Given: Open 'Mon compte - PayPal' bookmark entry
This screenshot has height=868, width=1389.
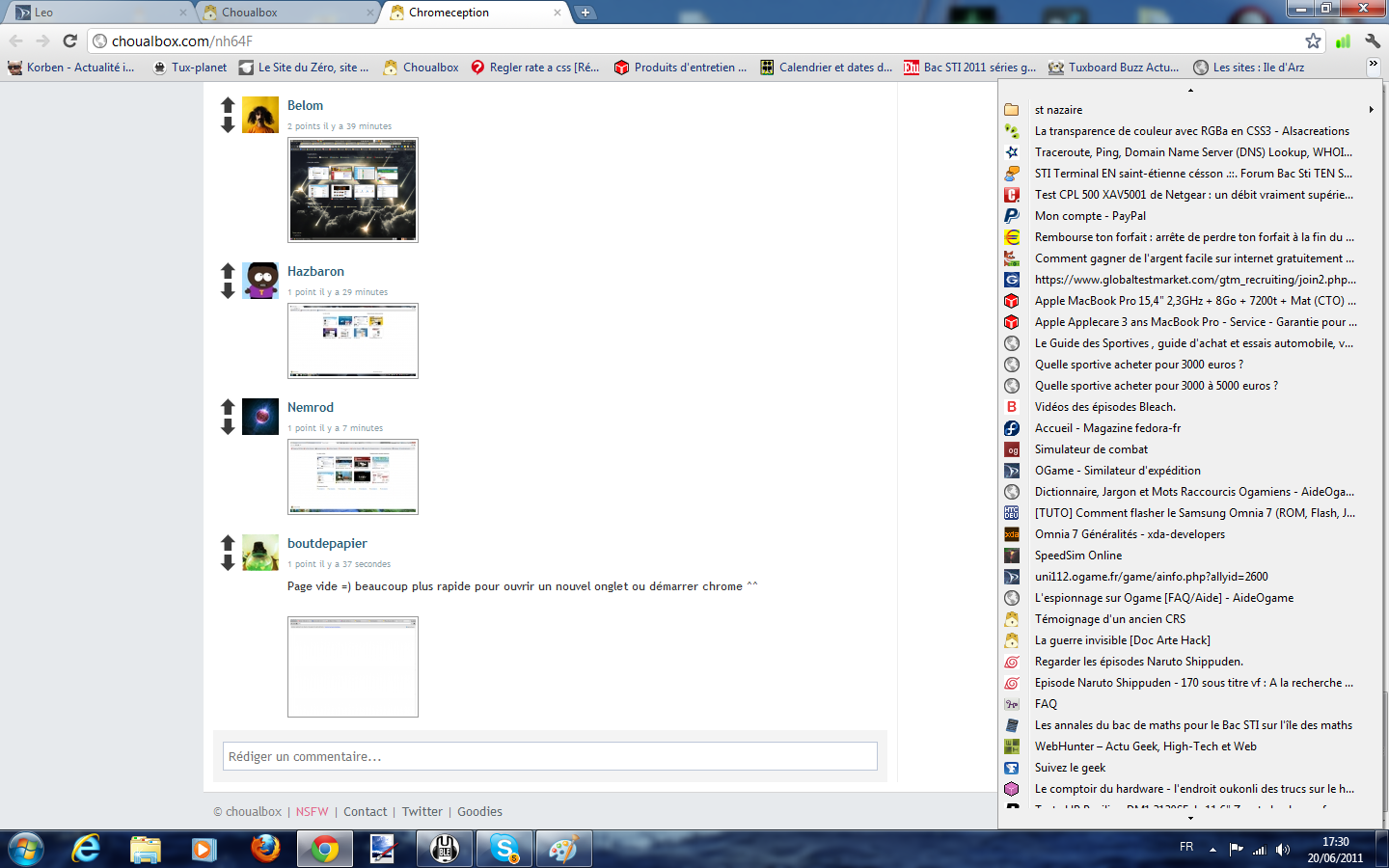Looking at the screenshot, I should point(1090,216).
